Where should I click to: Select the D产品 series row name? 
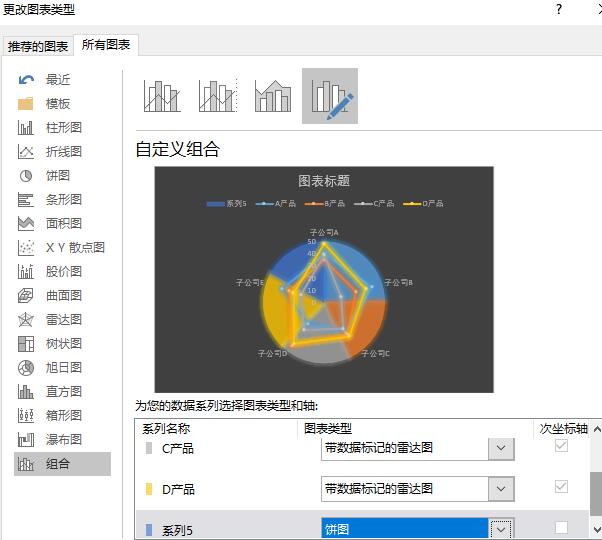coord(178,489)
